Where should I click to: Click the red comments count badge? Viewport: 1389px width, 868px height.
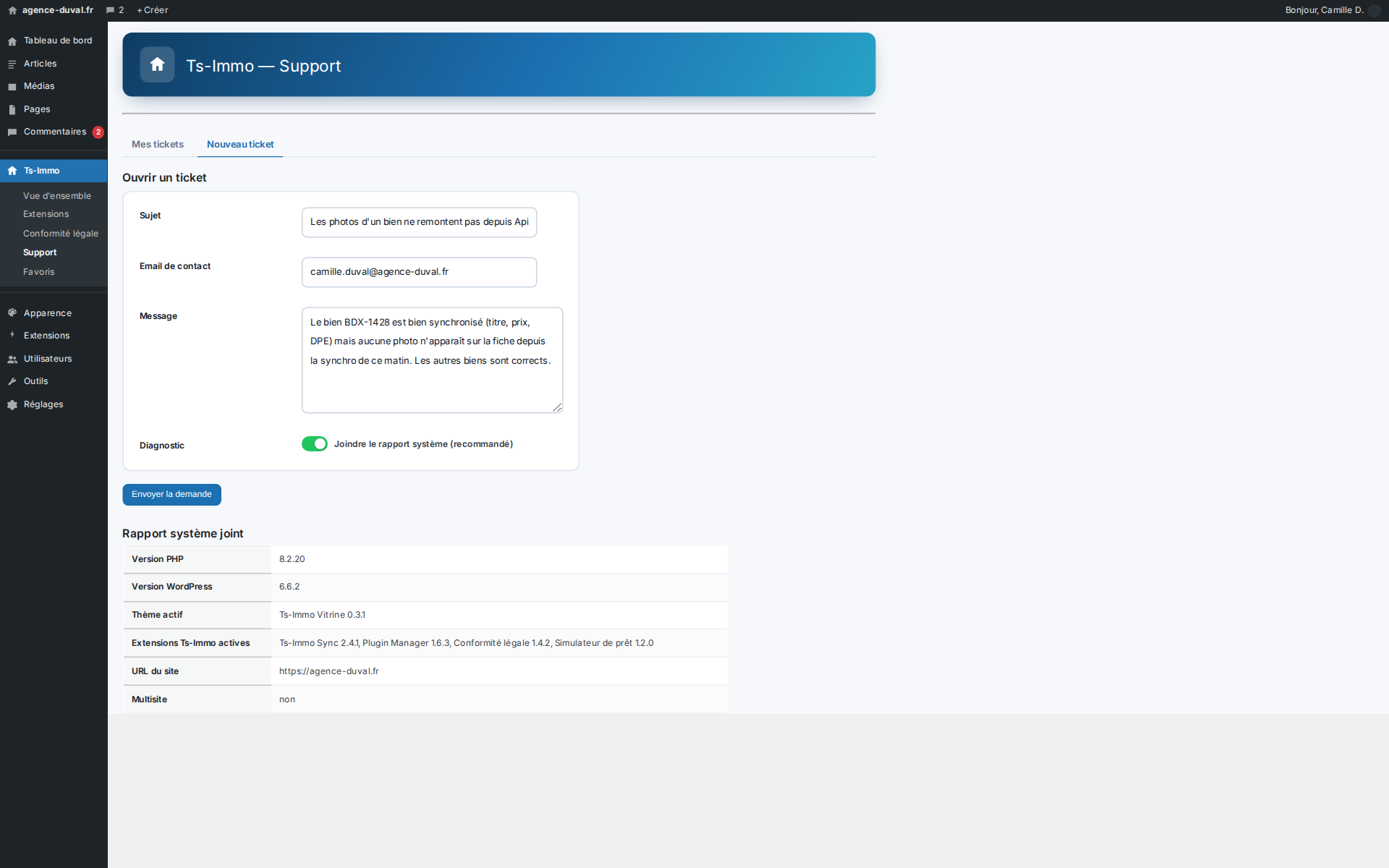[x=98, y=132]
